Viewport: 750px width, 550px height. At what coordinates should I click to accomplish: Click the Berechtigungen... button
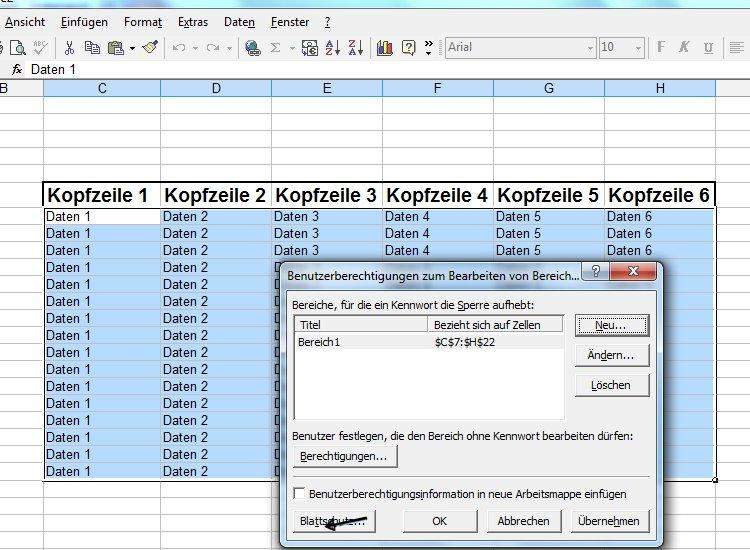pos(345,456)
